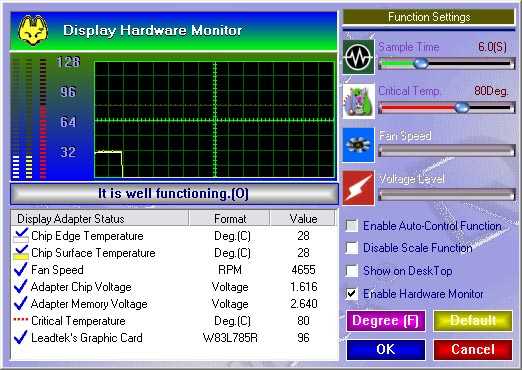This screenshot has height=370, width=522.
Task: Click the Critical Temp slider handle
Action: (x=462, y=107)
